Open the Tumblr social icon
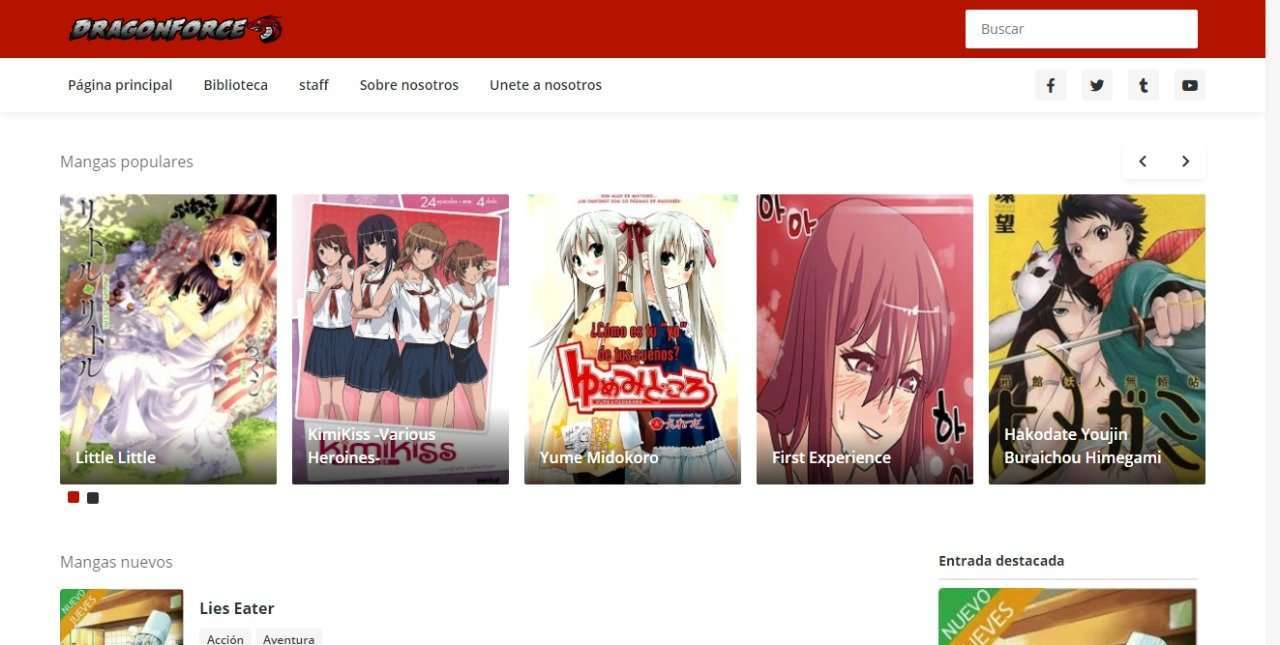Image resolution: width=1280 pixels, height=645 pixels. point(1143,85)
